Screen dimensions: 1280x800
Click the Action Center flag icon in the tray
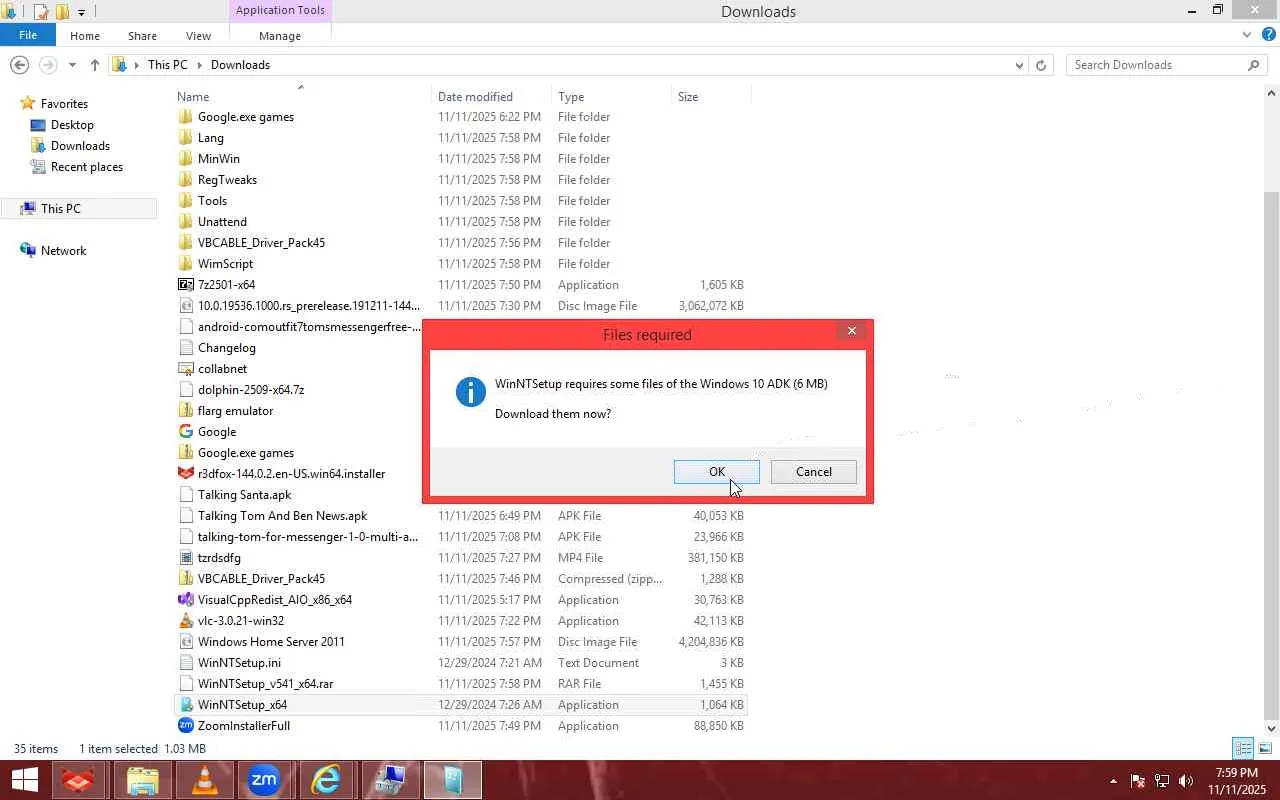[1138, 781]
